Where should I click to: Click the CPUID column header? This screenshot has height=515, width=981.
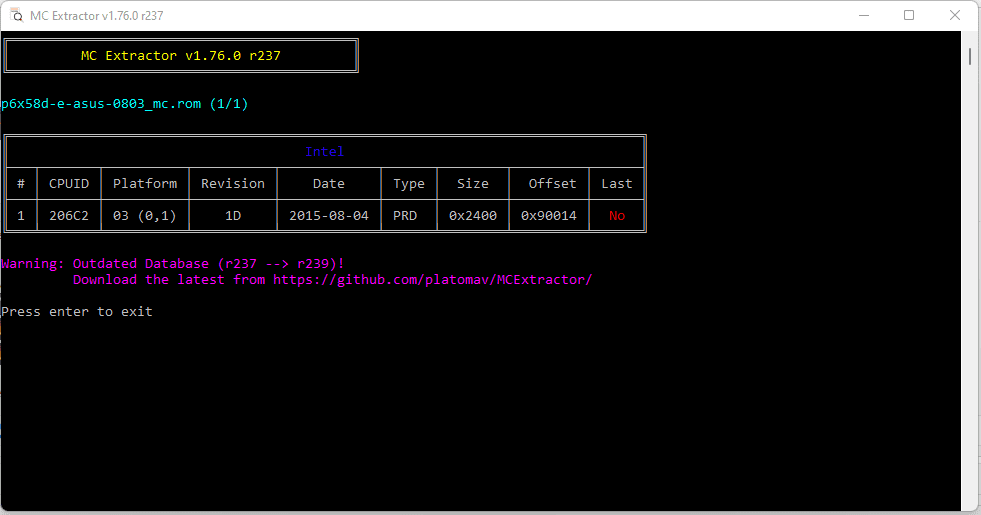(x=69, y=183)
